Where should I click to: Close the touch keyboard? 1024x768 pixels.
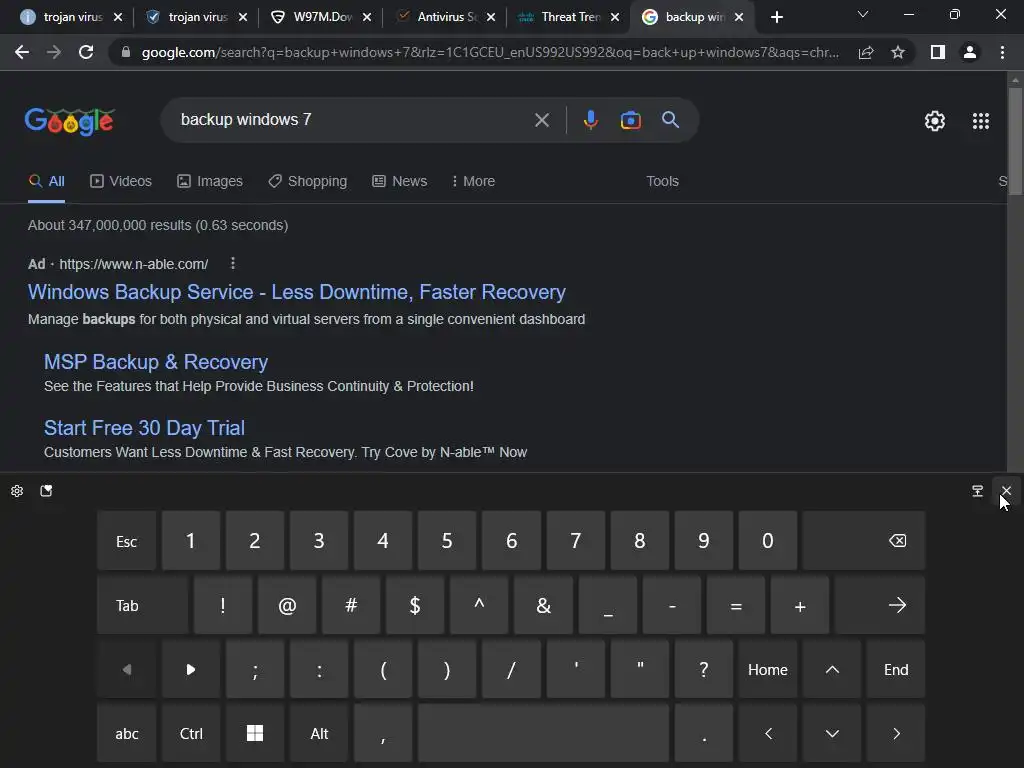(x=1006, y=491)
